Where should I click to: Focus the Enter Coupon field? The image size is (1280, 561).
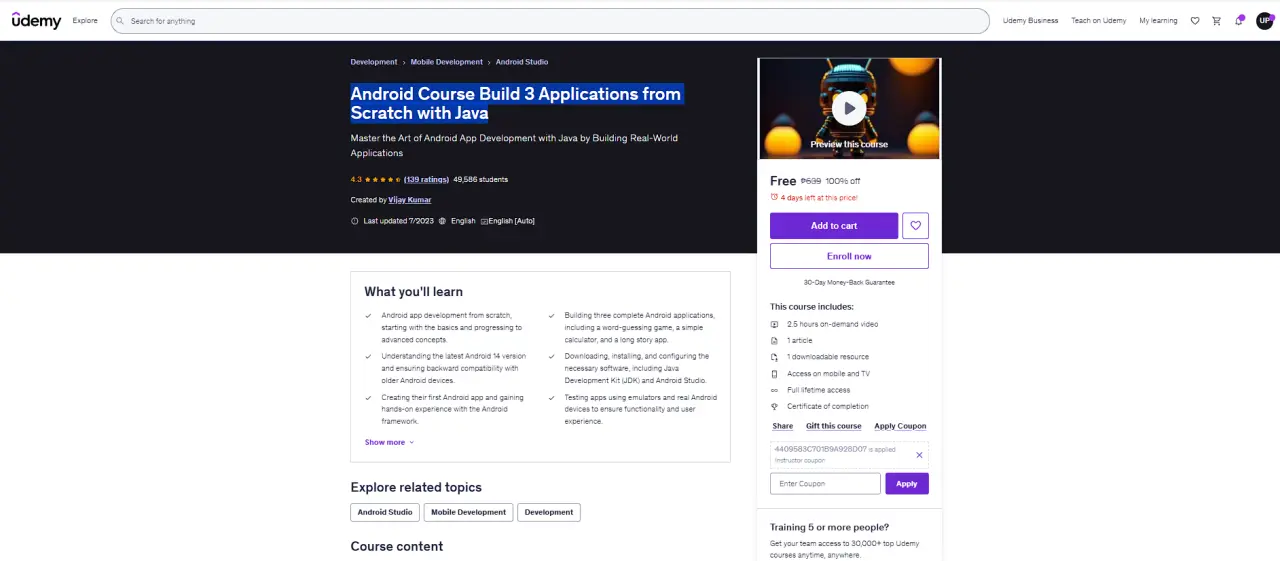(x=825, y=484)
